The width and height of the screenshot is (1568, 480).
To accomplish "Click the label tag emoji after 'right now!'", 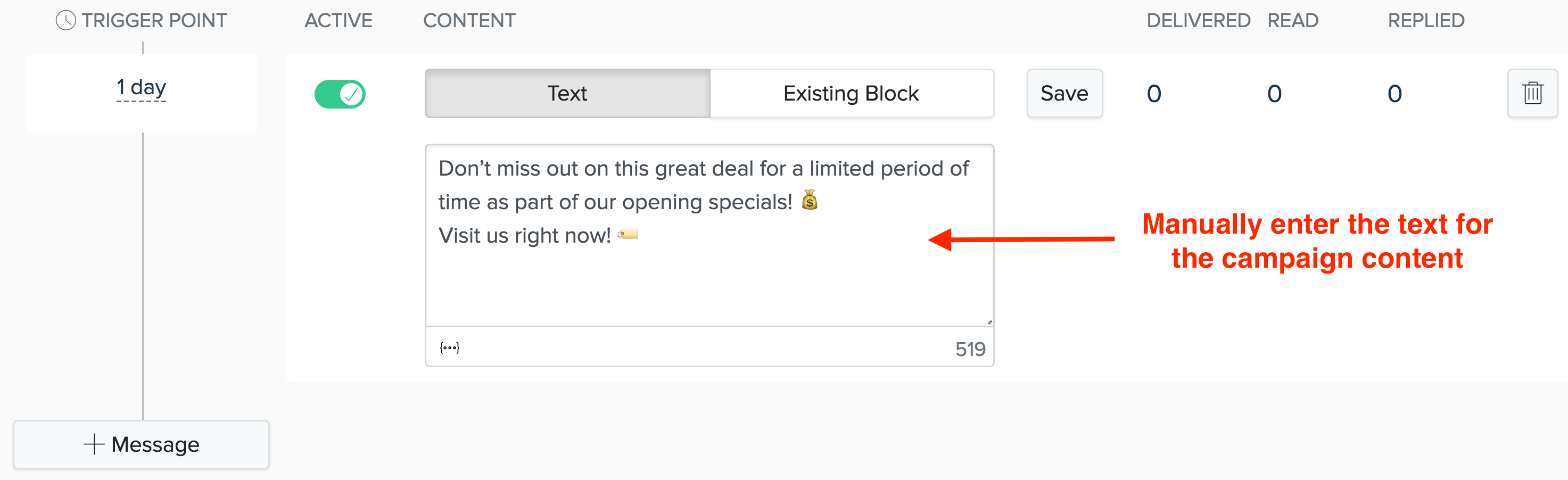I will point(628,234).
